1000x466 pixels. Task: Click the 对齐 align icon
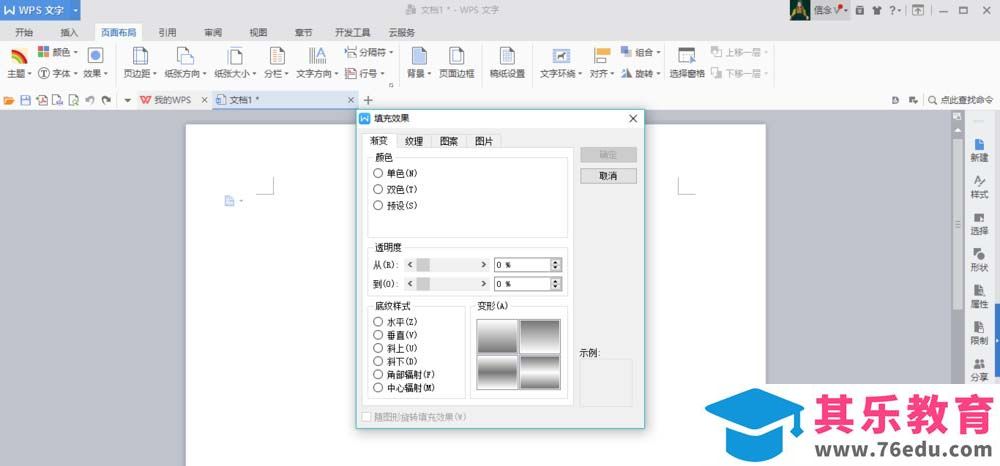point(602,56)
